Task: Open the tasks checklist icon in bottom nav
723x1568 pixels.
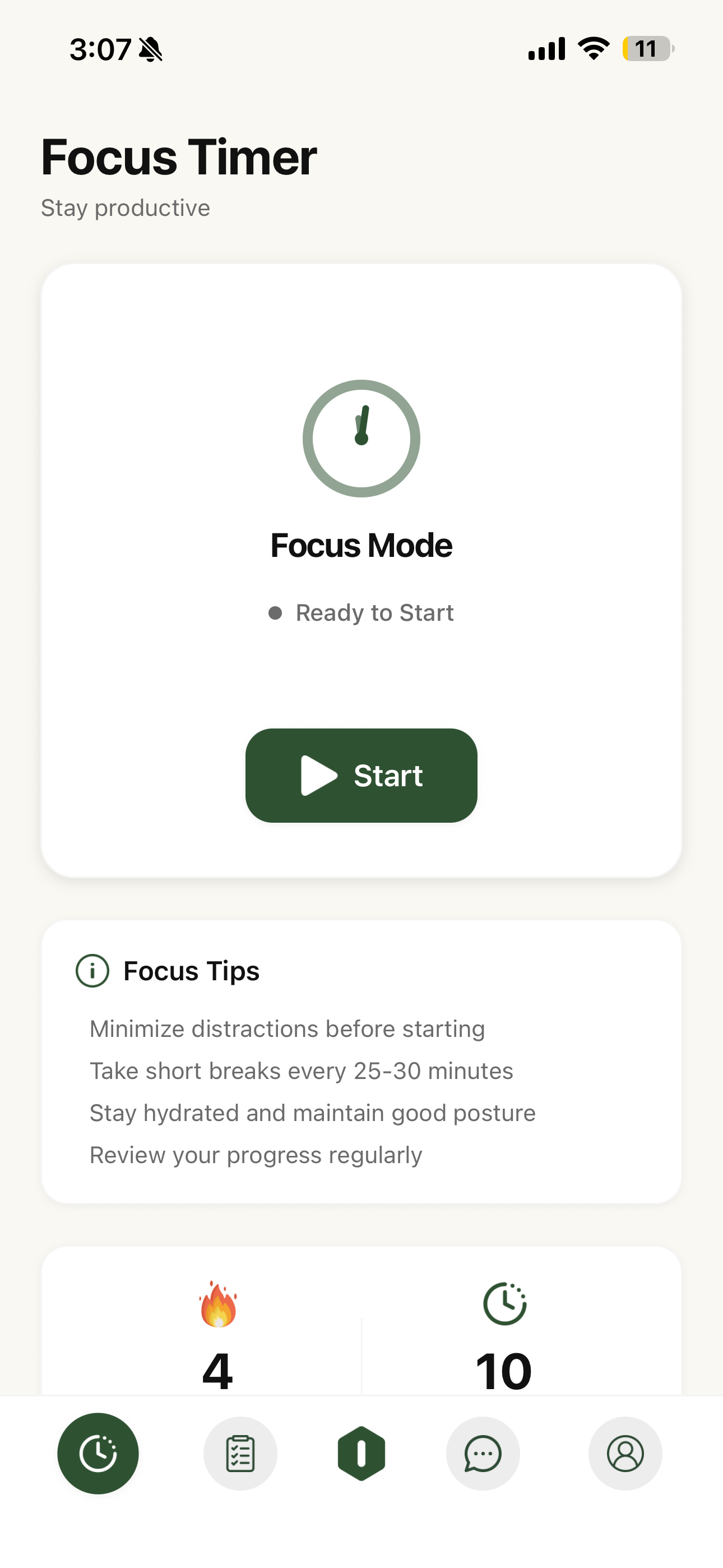Action: pos(240,1454)
